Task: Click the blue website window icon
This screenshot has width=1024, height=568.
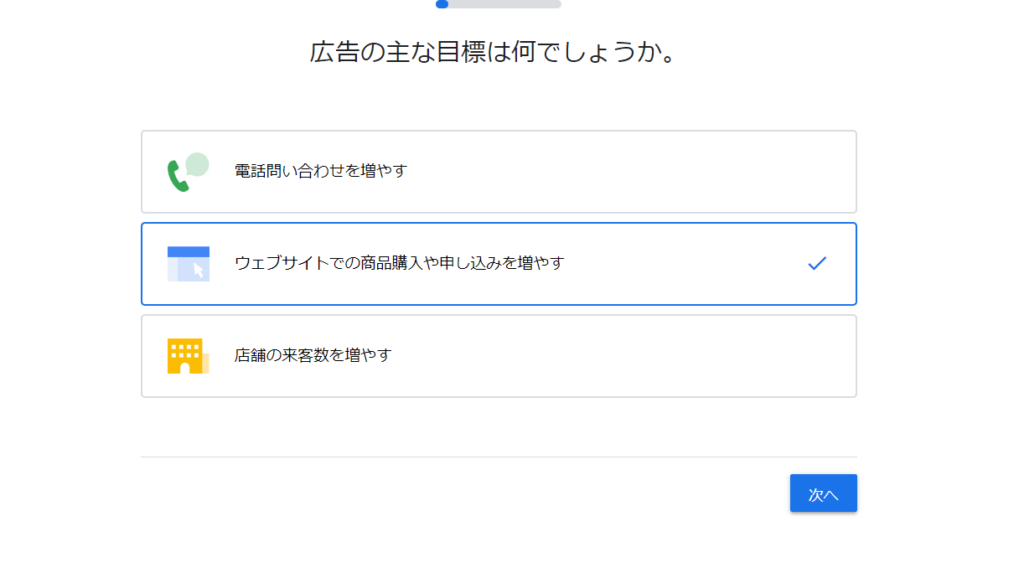Action: (x=188, y=264)
